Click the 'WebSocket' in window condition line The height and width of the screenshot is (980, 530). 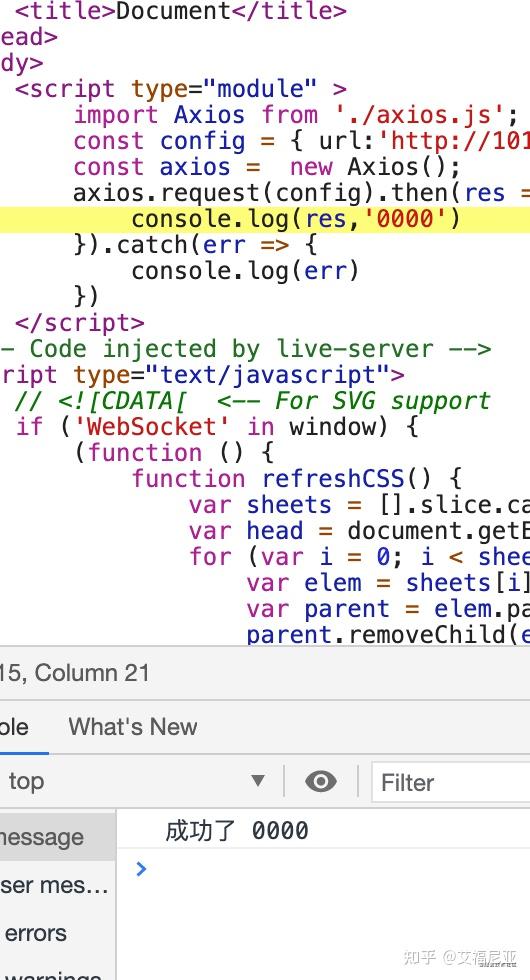tap(217, 427)
